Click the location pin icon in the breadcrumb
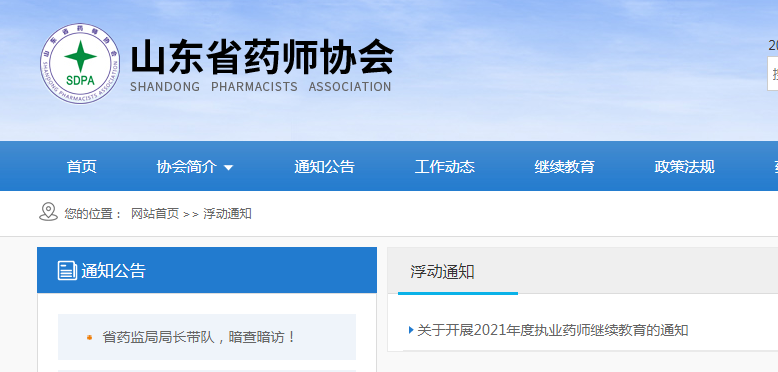 [48, 212]
